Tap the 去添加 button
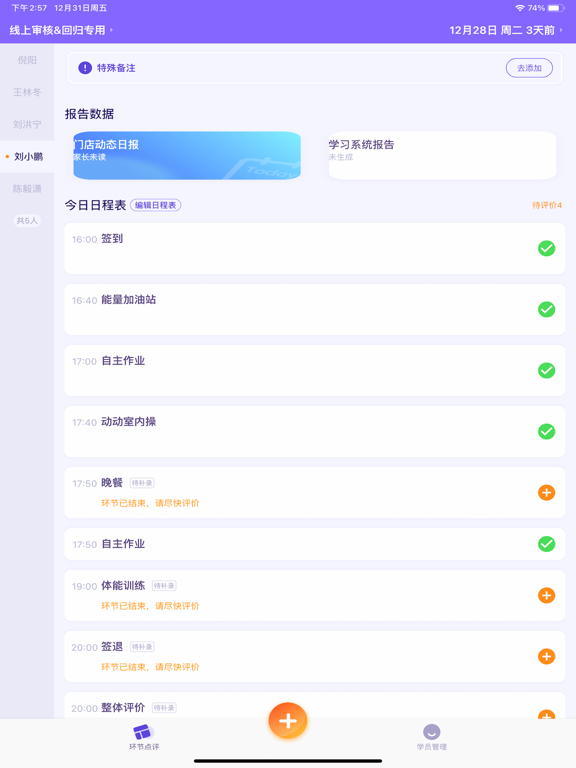The width and height of the screenshot is (576, 768). point(529,68)
